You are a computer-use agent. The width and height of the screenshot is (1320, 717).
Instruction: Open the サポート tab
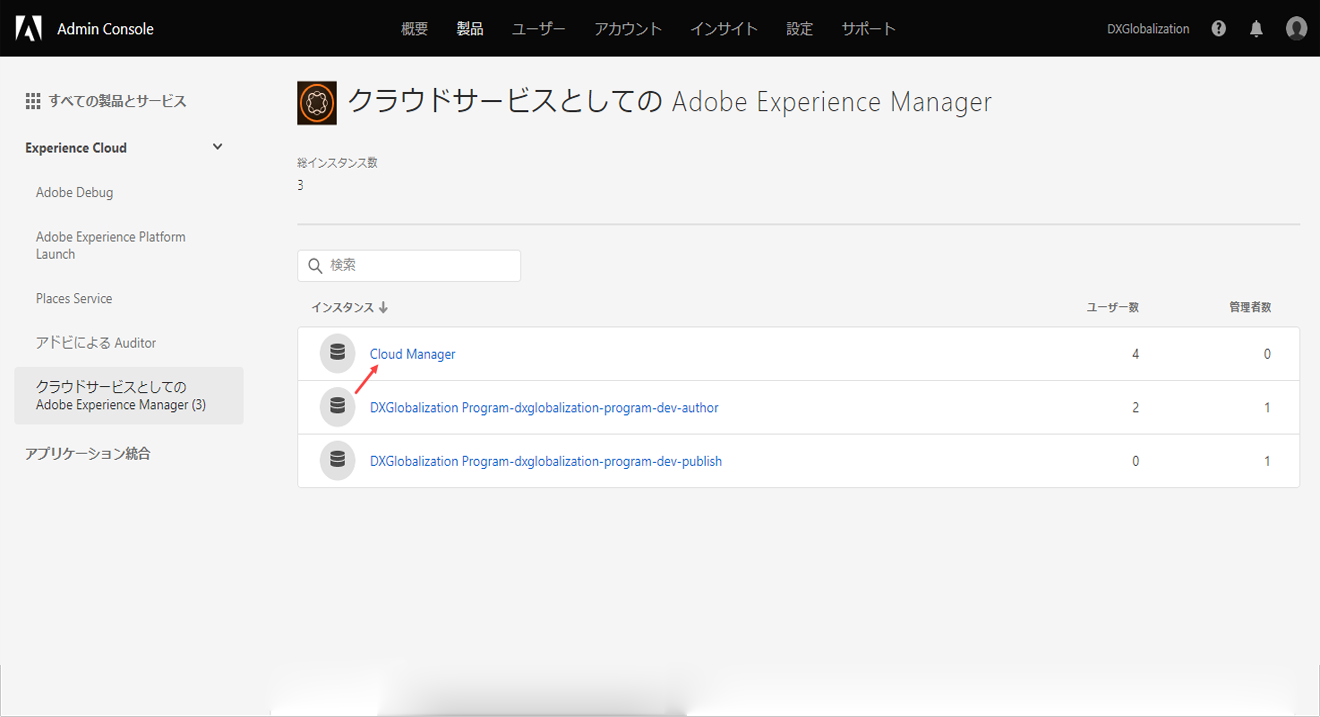pos(868,29)
